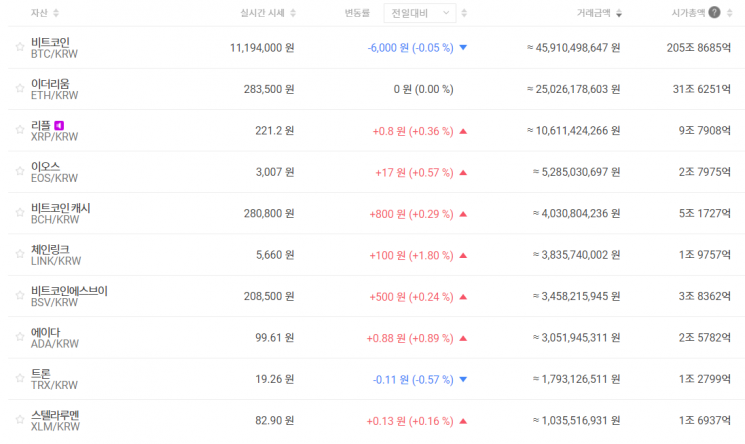
Task: Click the 208,500 원 price cell
Action: pyautogui.click(x=269, y=296)
